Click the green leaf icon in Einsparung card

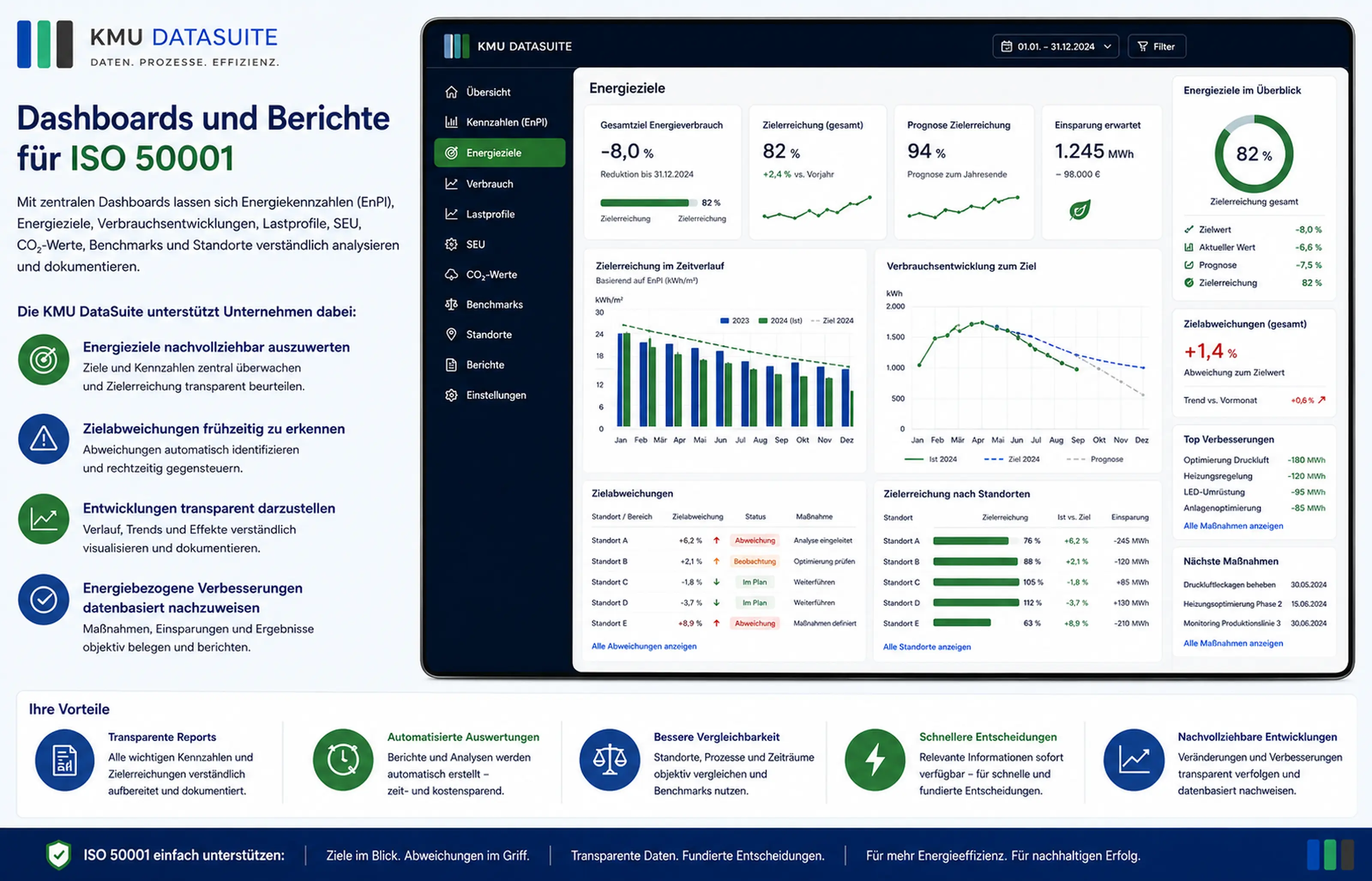point(1080,210)
